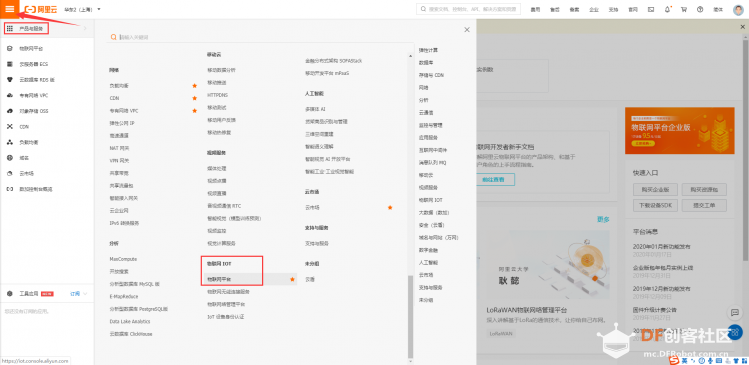This screenshot has height=365, width=749.
Task: Open the chat bubble support icon
Action: click(x=734, y=312)
